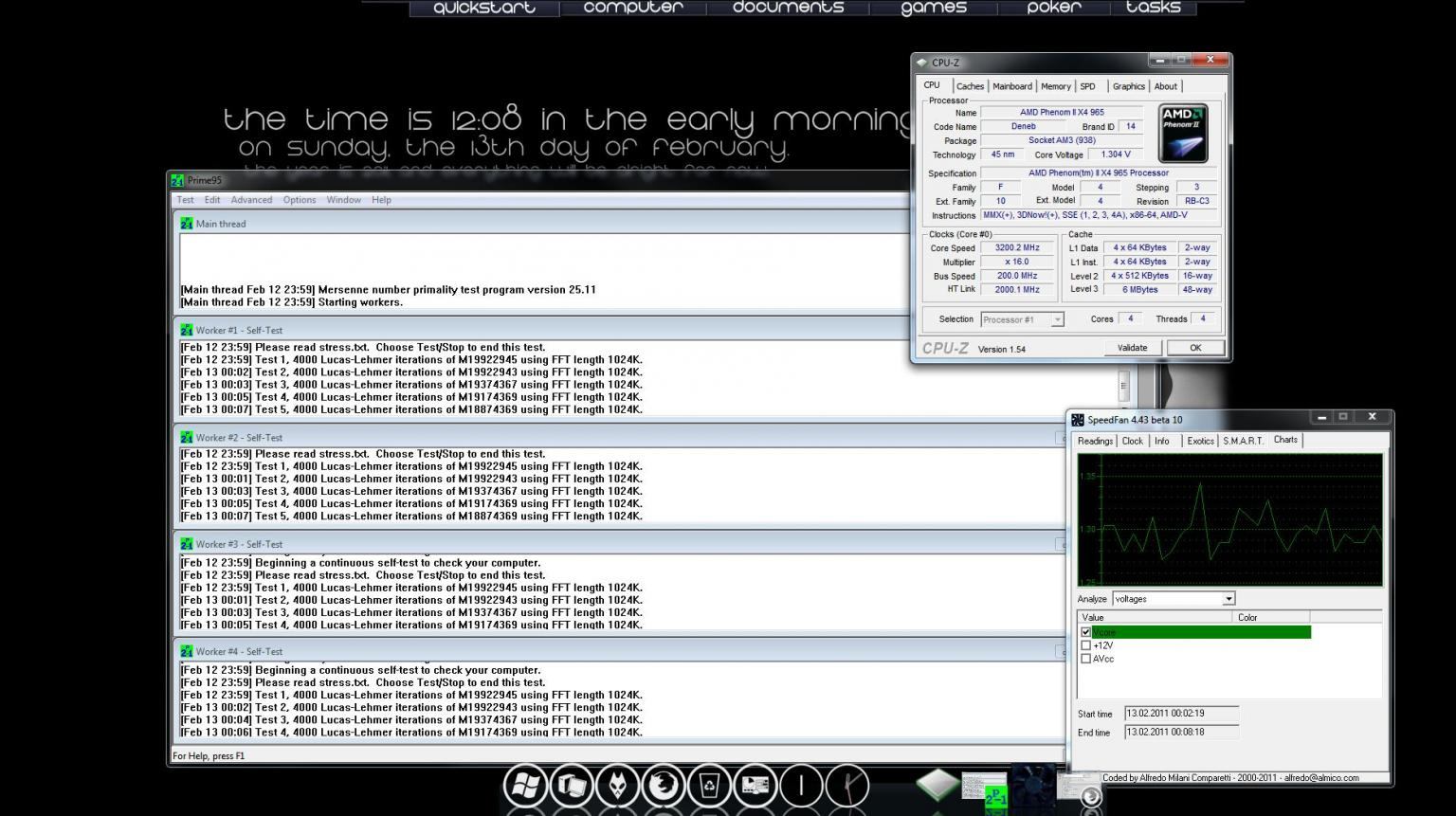
Task: Click the vertical bar dock icon
Action: coord(801,786)
